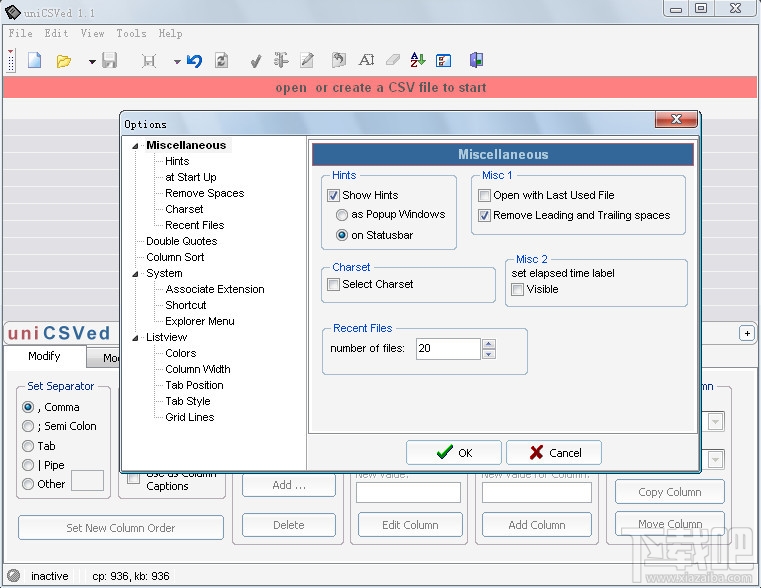Open the Edit menu
Image resolution: width=761 pixels, height=588 pixels.
click(x=56, y=33)
